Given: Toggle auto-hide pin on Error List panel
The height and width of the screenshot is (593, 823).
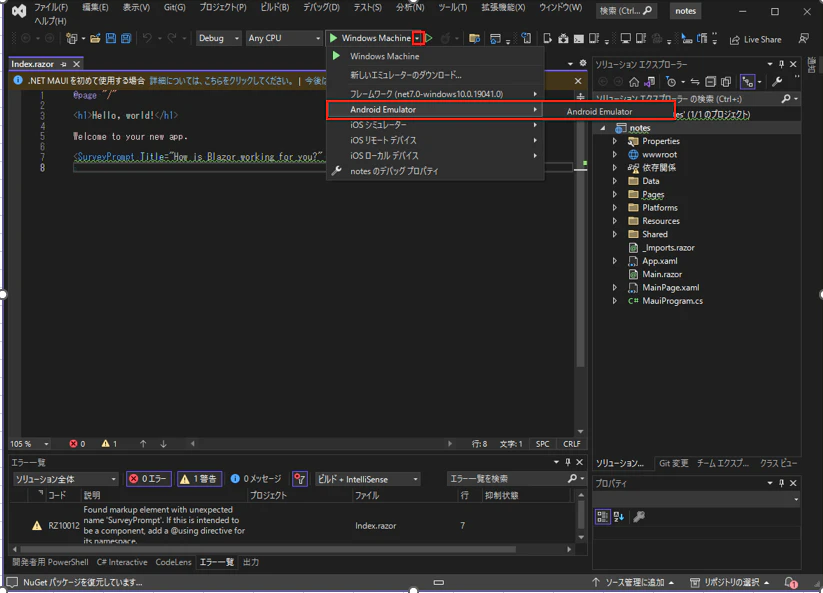Looking at the screenshot, I should click(x=568, y=462).
